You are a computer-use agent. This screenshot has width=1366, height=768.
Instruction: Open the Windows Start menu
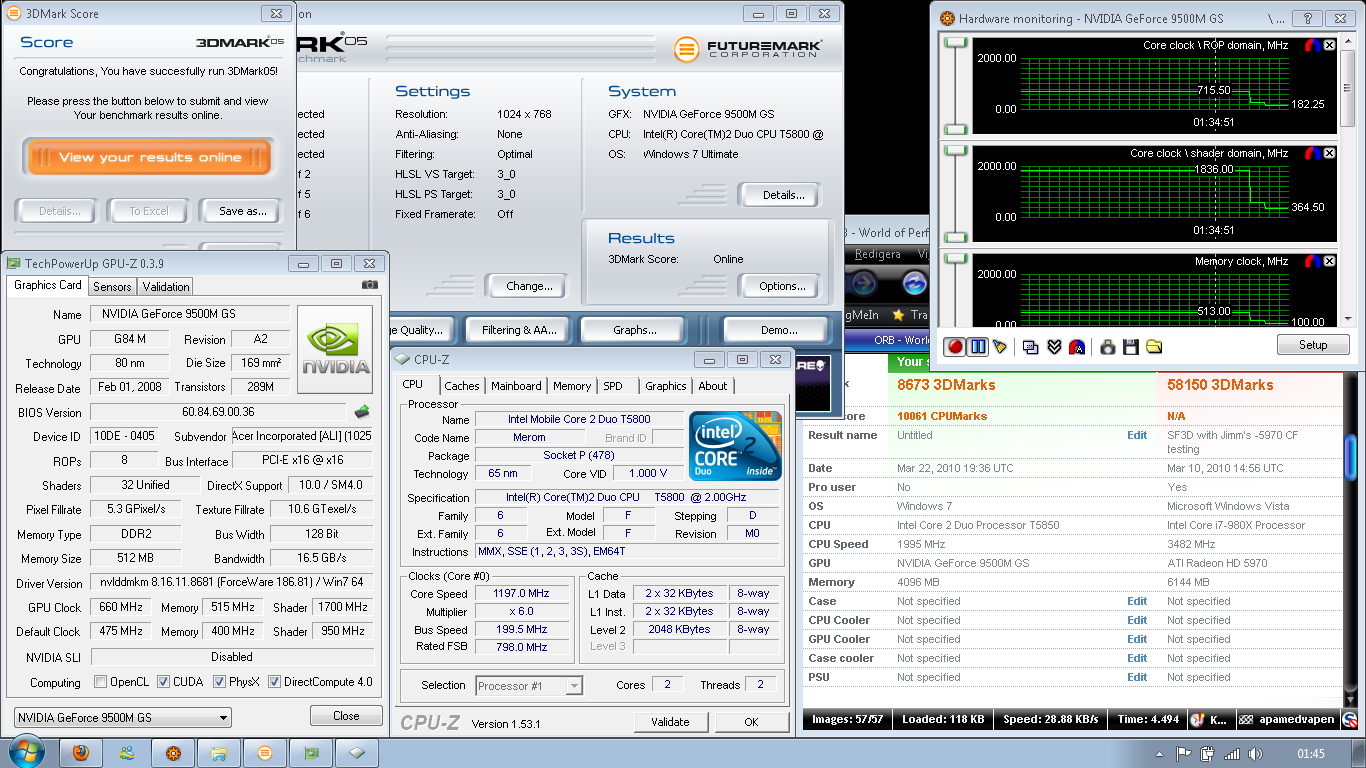(27, 751)
